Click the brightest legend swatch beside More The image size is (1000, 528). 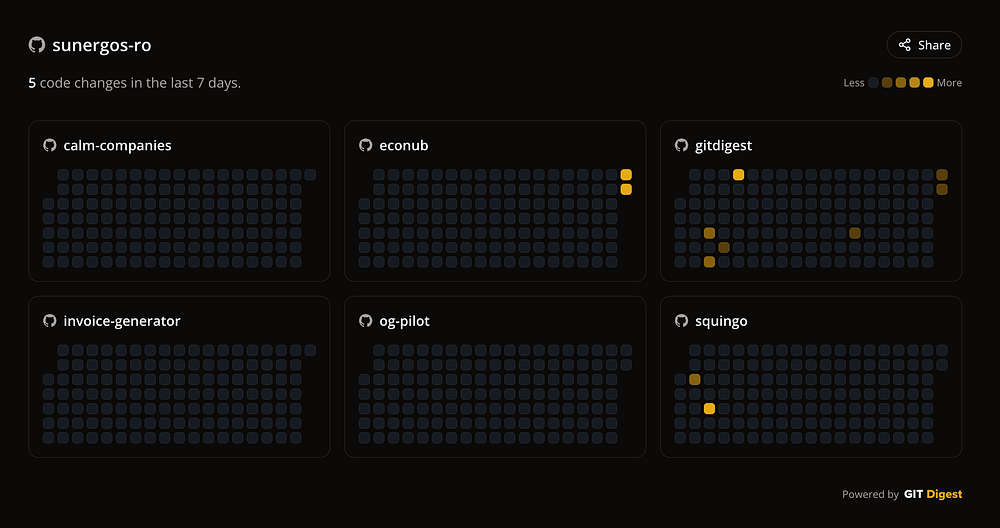coord(928,83)
